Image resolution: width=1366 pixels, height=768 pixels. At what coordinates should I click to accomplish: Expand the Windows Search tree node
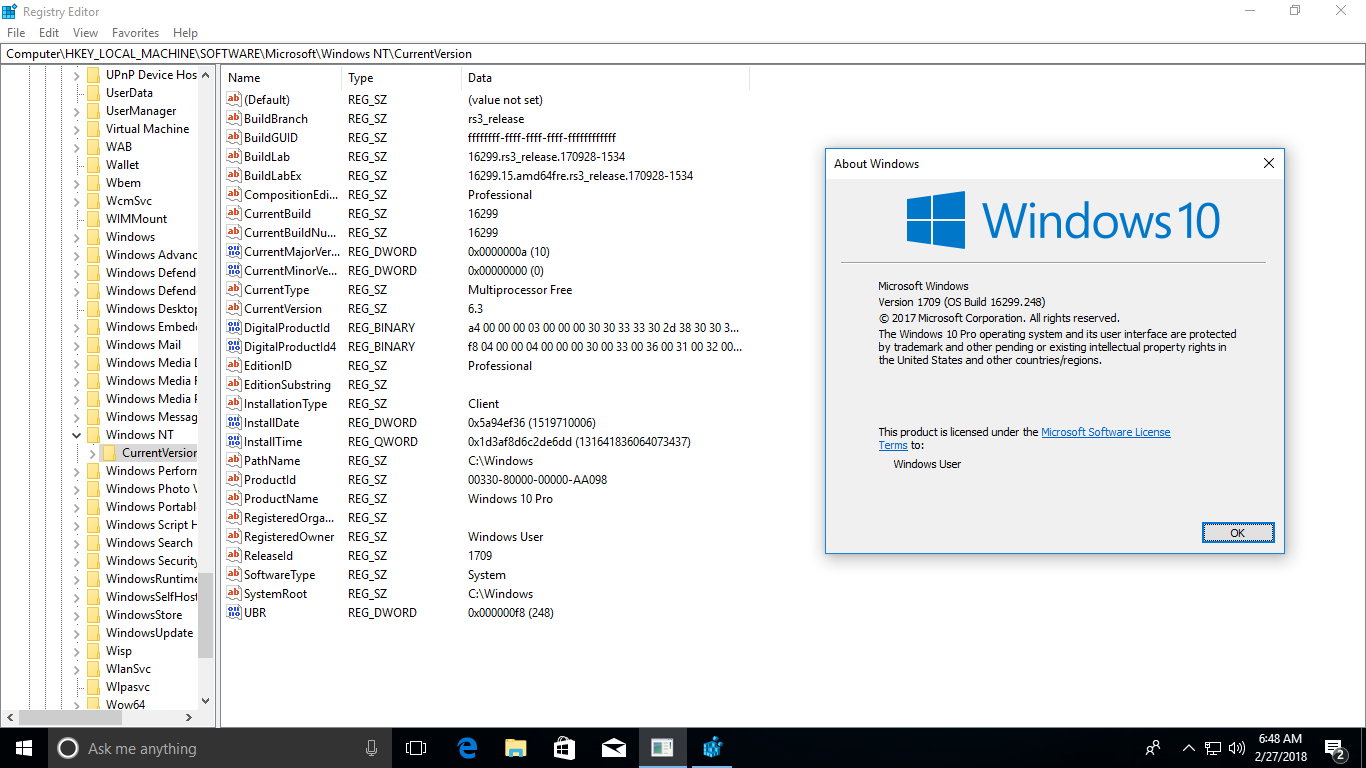(x=77, y=543)
